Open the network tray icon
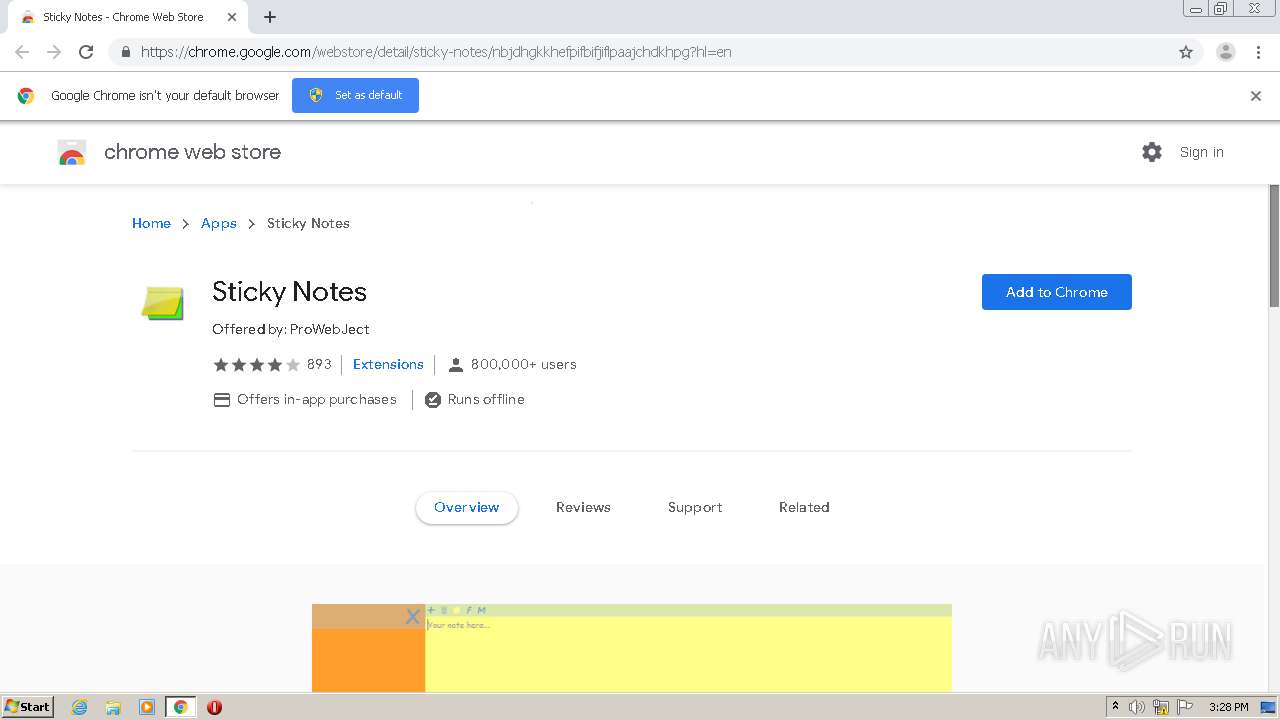 (1161, 707)
